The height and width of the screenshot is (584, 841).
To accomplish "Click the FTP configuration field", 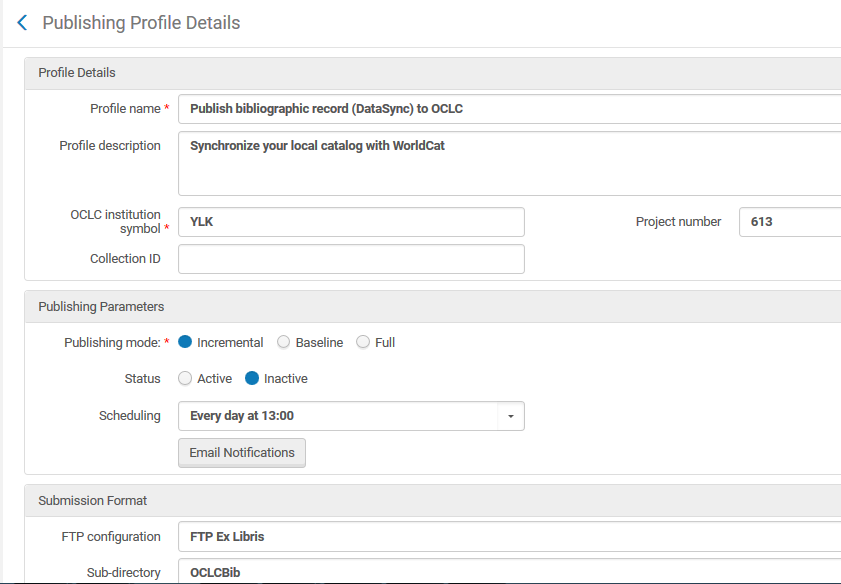I will tap(508, 537).
